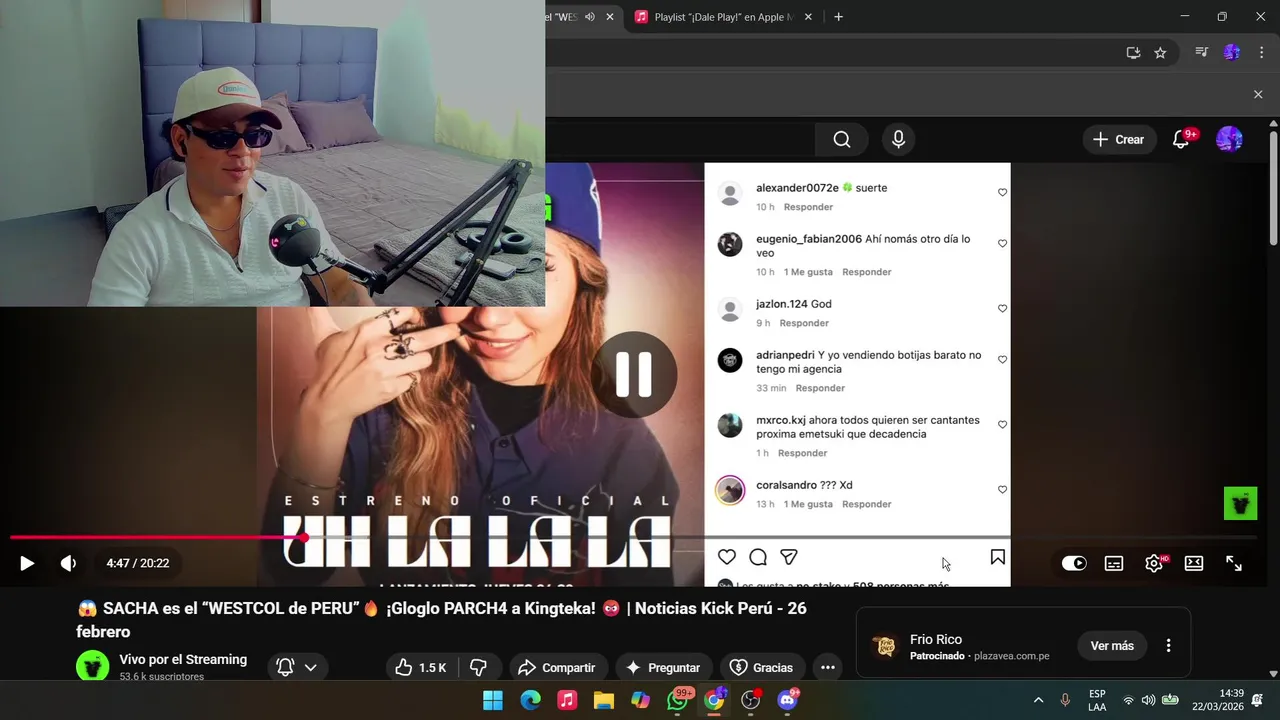Click the tray microphone indicator

click(x=1065, y=700)
